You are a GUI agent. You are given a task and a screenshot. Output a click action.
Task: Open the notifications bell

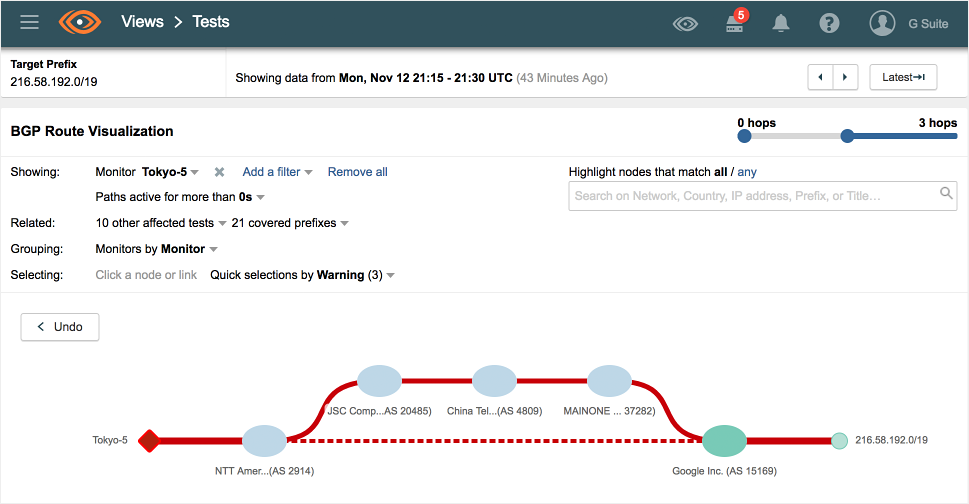[x=781, y=23]
